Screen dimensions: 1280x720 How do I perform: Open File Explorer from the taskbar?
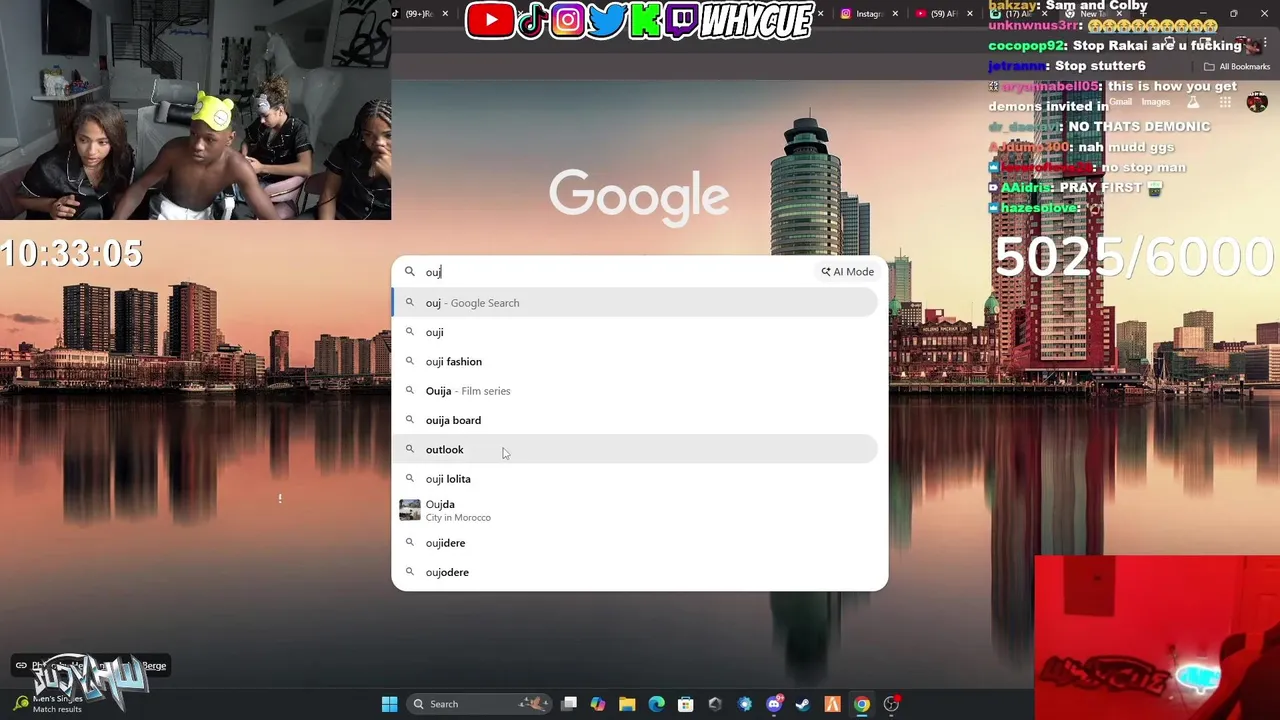point(627,704)
